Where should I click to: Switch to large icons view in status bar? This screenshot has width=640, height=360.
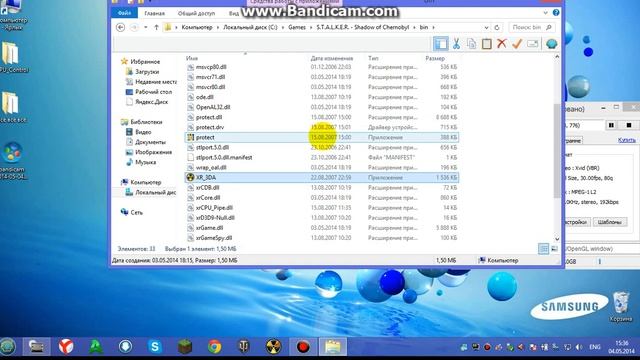(554, 249)
